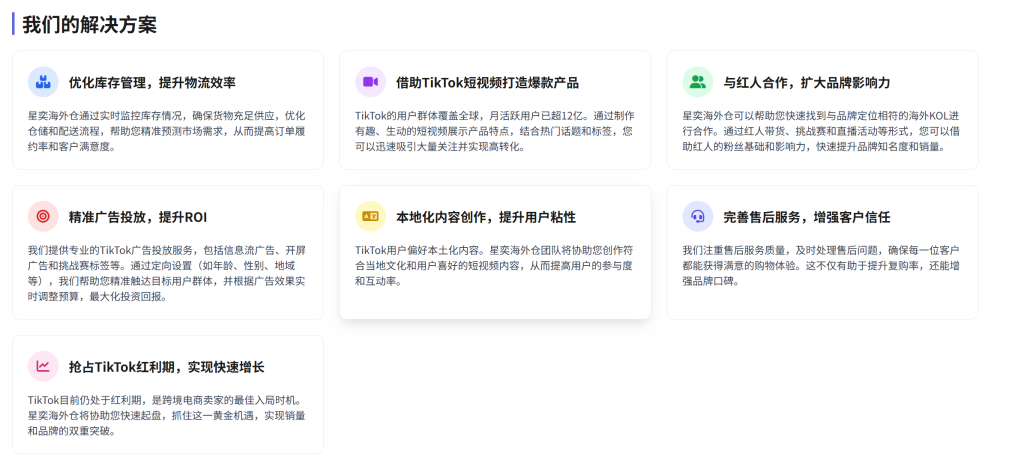
Task: Click the heading 抢占TikTok红利期，实现快速增长
Action: pos(167,367)
